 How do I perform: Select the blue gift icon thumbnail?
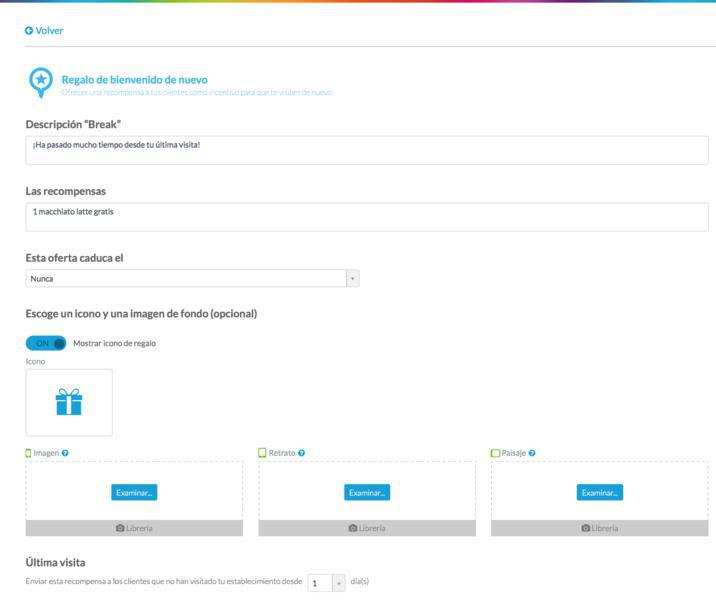pos(69,402)
